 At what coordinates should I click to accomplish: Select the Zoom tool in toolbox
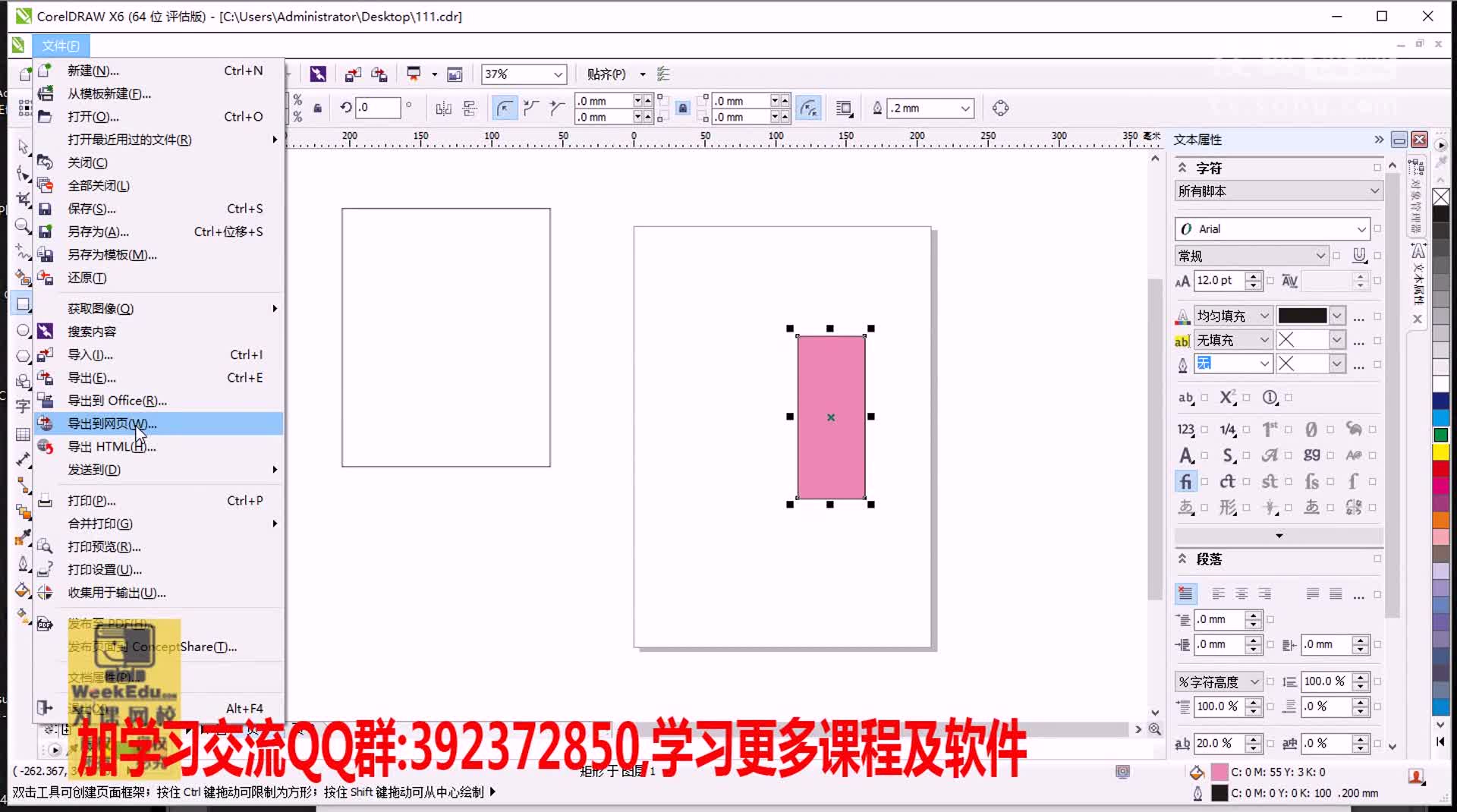point(23,225)
